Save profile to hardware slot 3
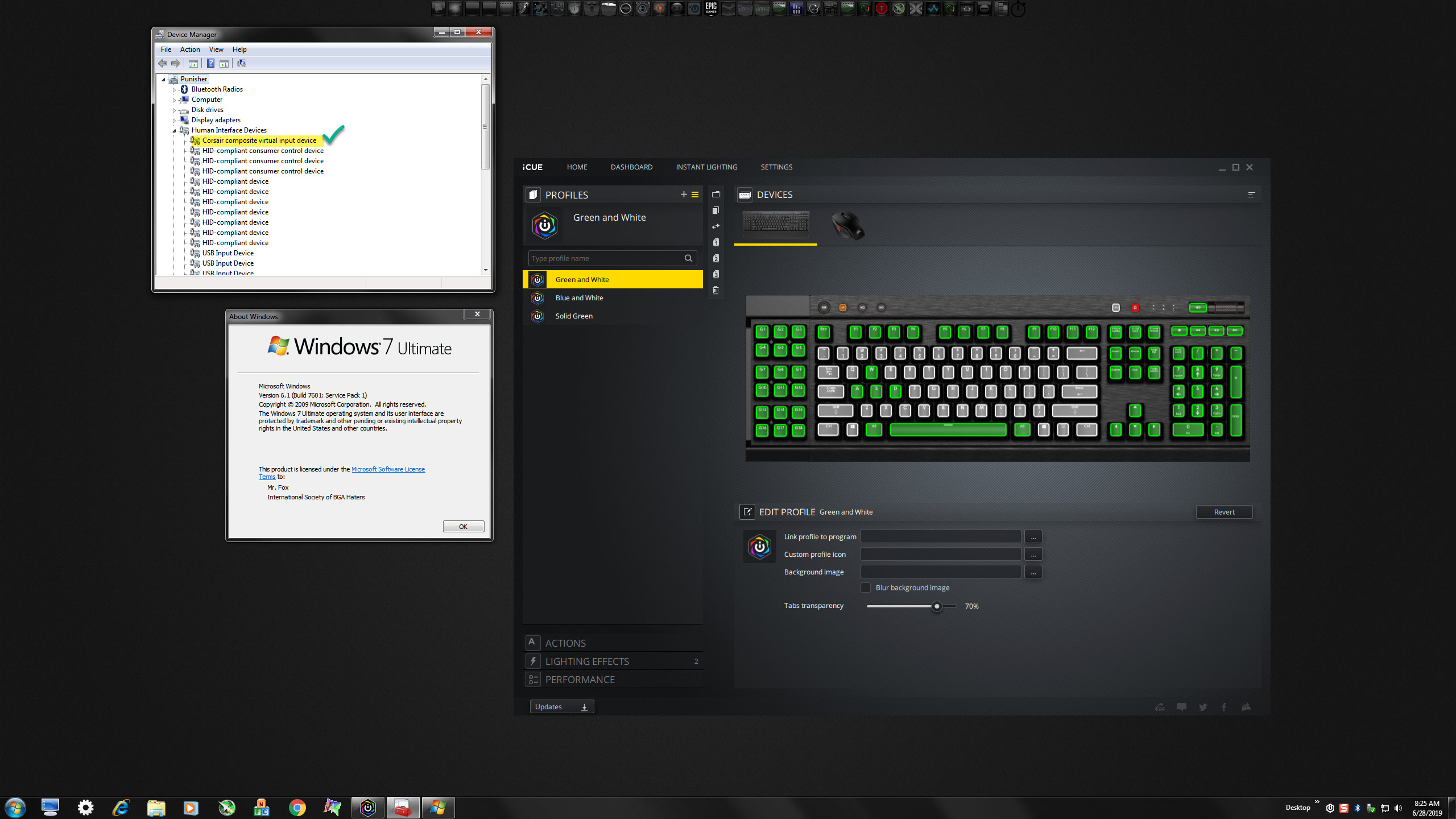The image size is (1456, 819). (716, 274)
